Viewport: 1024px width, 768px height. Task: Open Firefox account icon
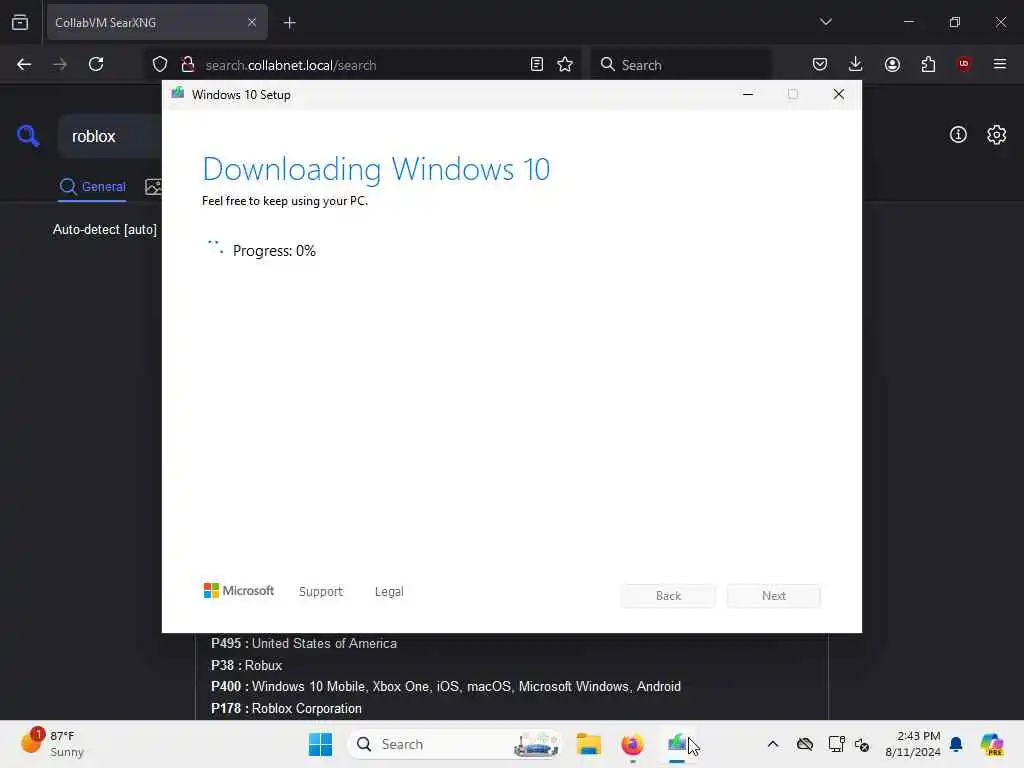coord(892,64)
